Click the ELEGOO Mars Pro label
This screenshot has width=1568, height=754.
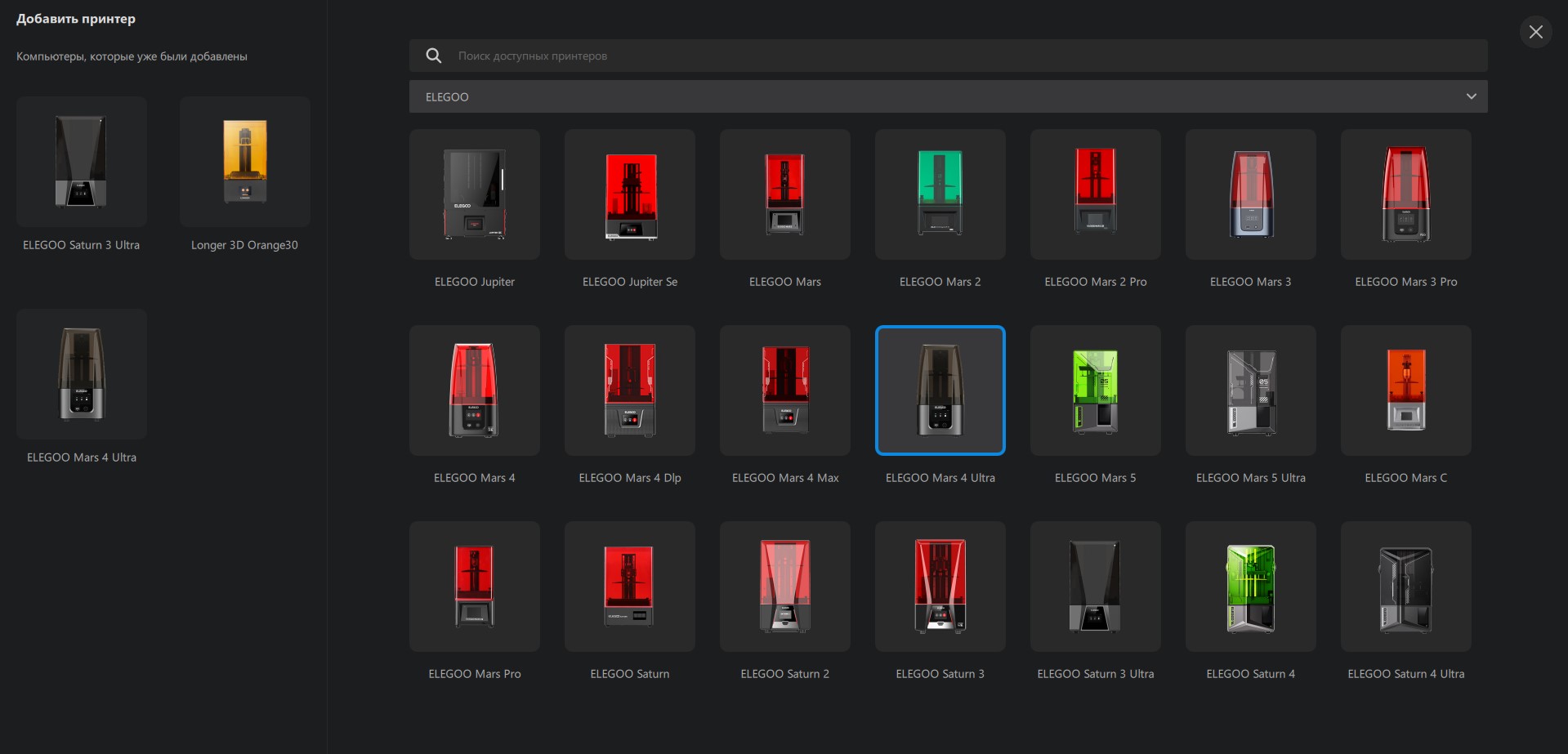point(474,674)
